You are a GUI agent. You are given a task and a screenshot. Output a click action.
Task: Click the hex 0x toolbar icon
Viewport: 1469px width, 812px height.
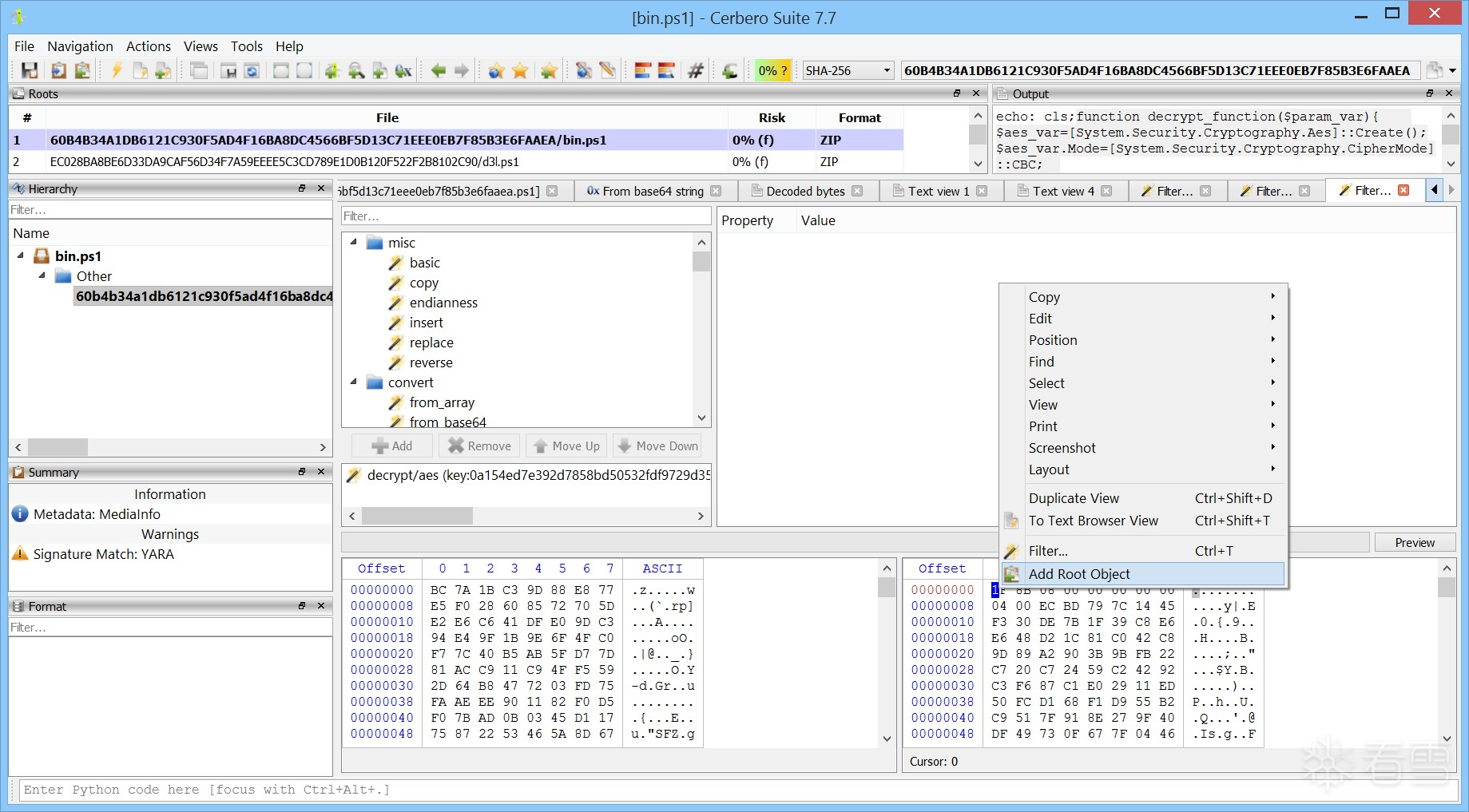[403, 70]
